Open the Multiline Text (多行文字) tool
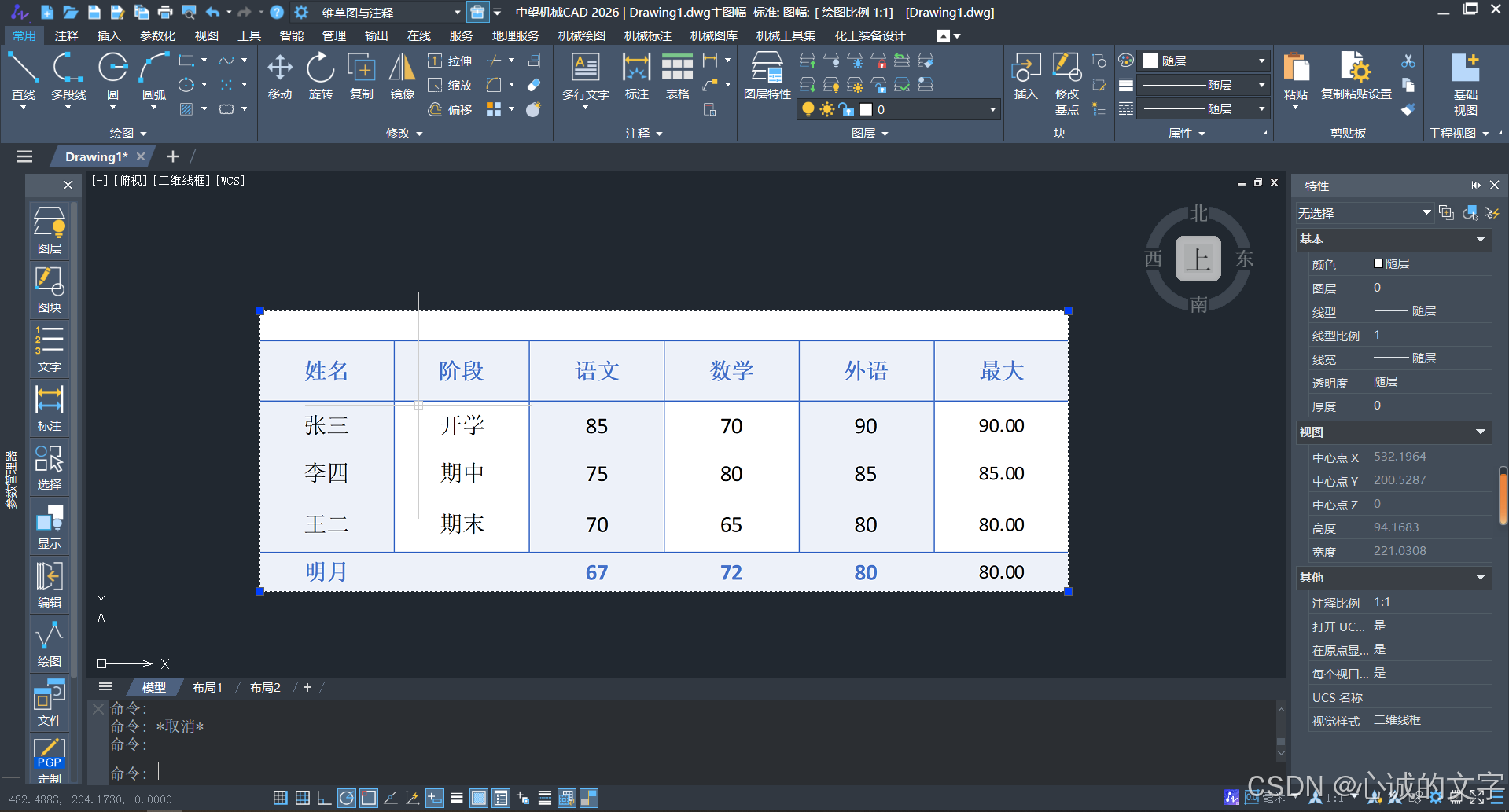The width and height of the screenshot is (1509, 812). [x=586, y=77]
